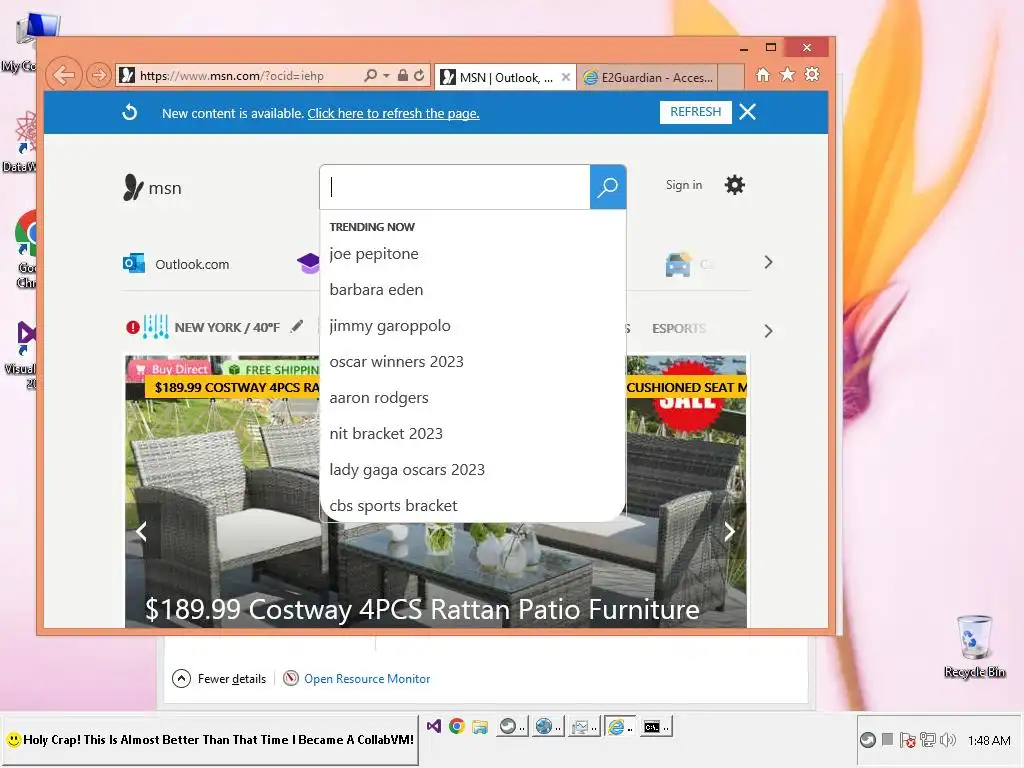Reload page using address bar refresh icon
Screen dimensions: 1024x768
pyautogui.click(x=419, y=76)
